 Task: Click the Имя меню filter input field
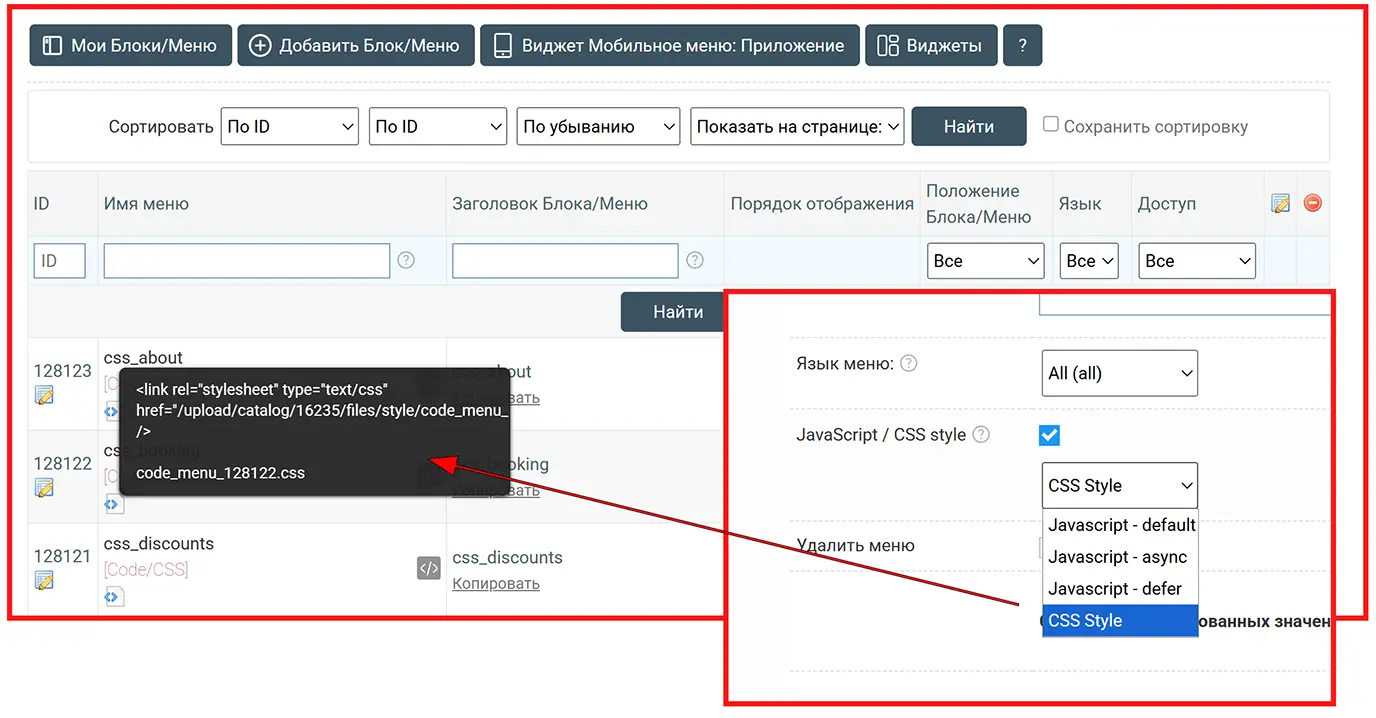(246, 261)
